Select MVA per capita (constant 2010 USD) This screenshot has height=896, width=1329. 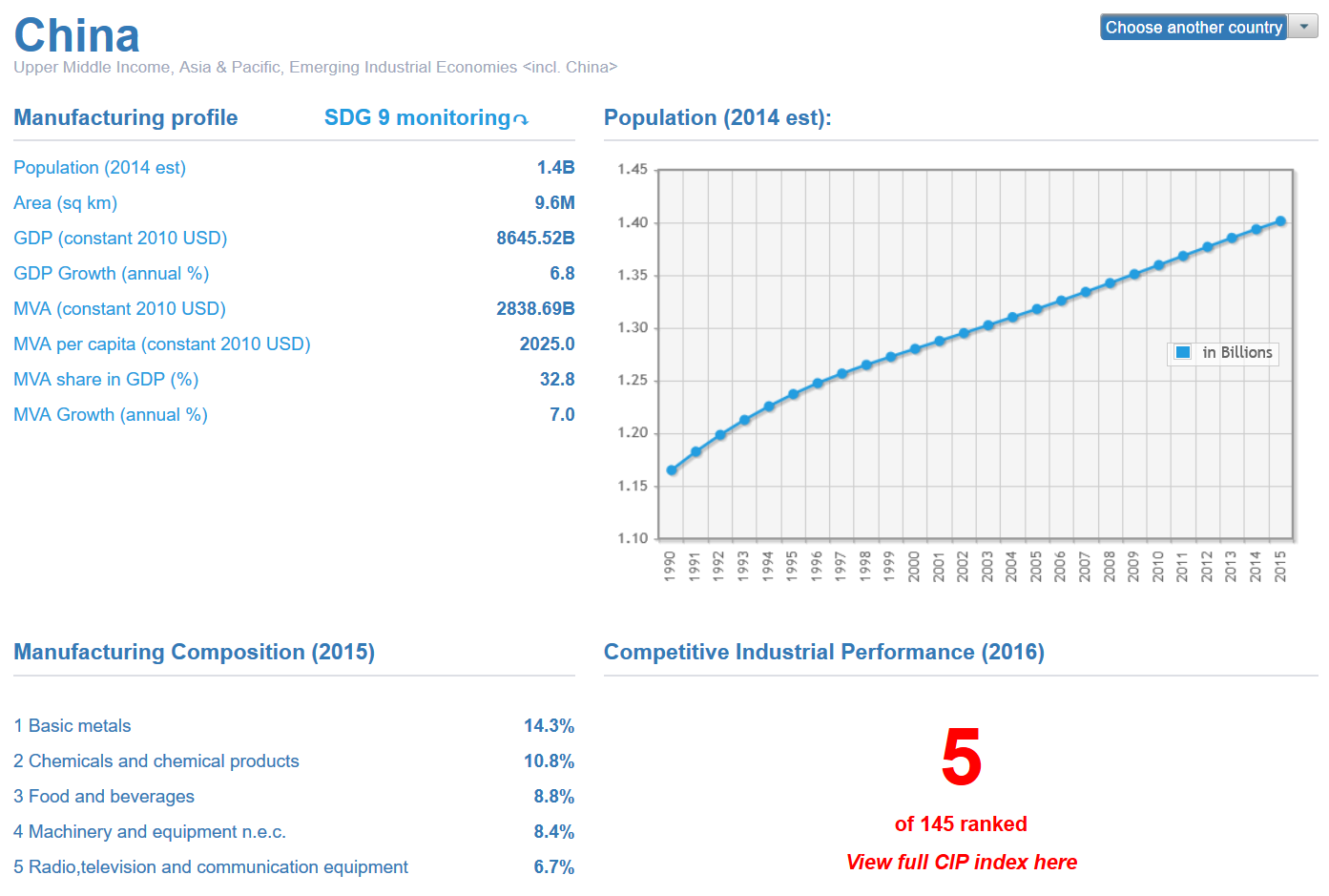[x=162, y=344]
